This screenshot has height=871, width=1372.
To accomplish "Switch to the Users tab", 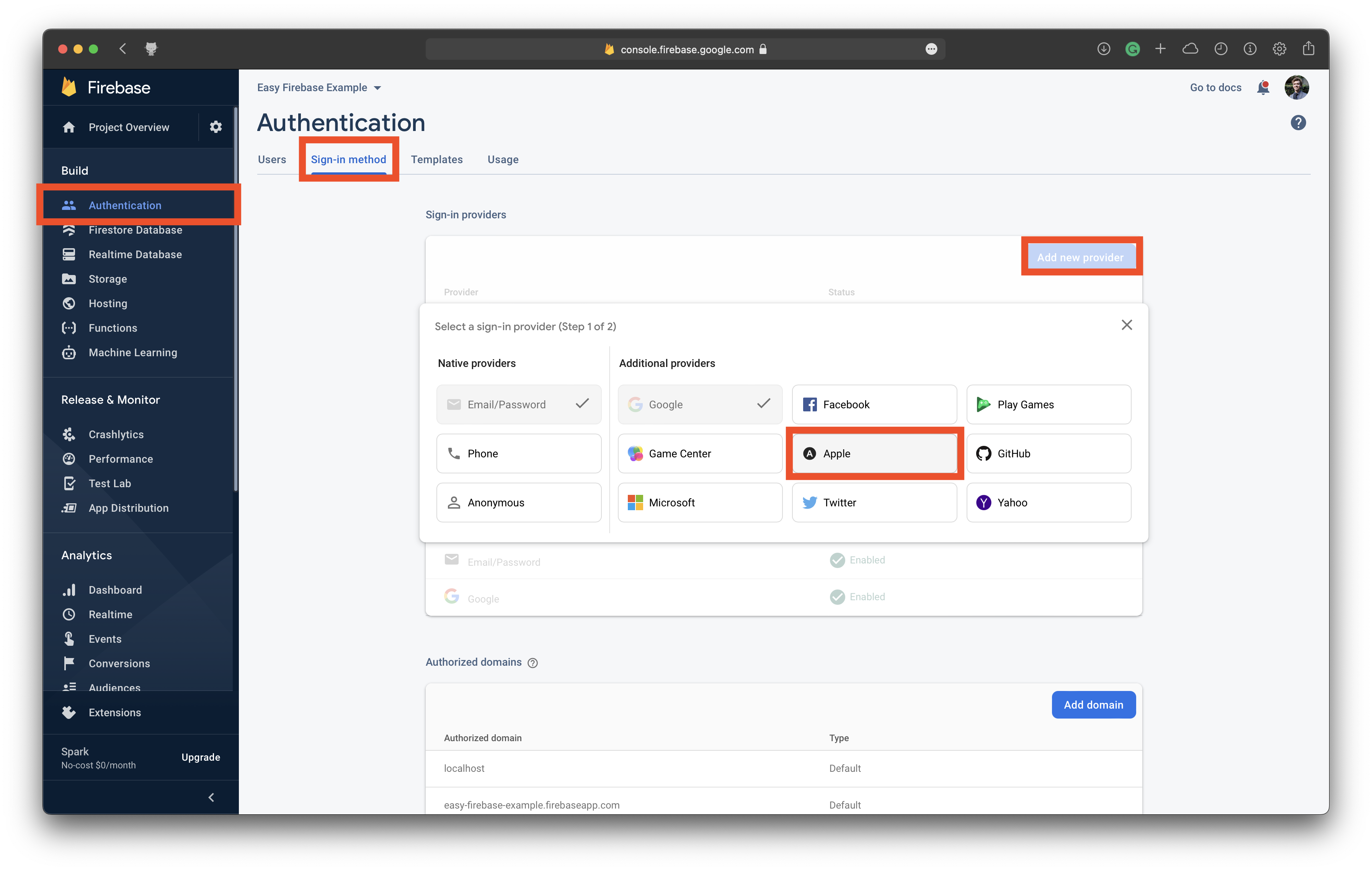I will (x=272, y=160).
